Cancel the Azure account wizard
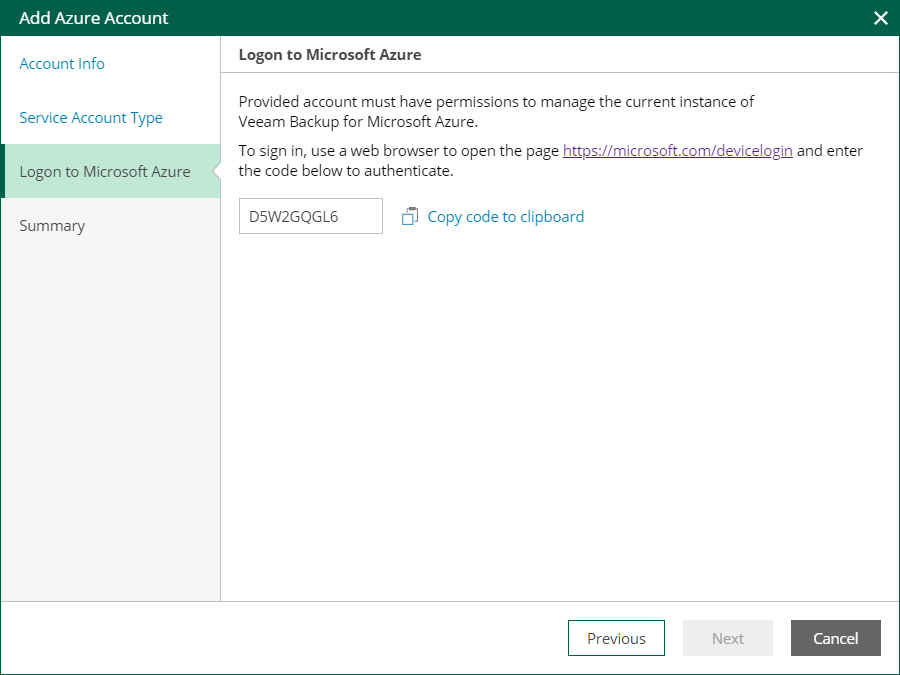This screenshot has width=900, height=675. tap(835, 638)
